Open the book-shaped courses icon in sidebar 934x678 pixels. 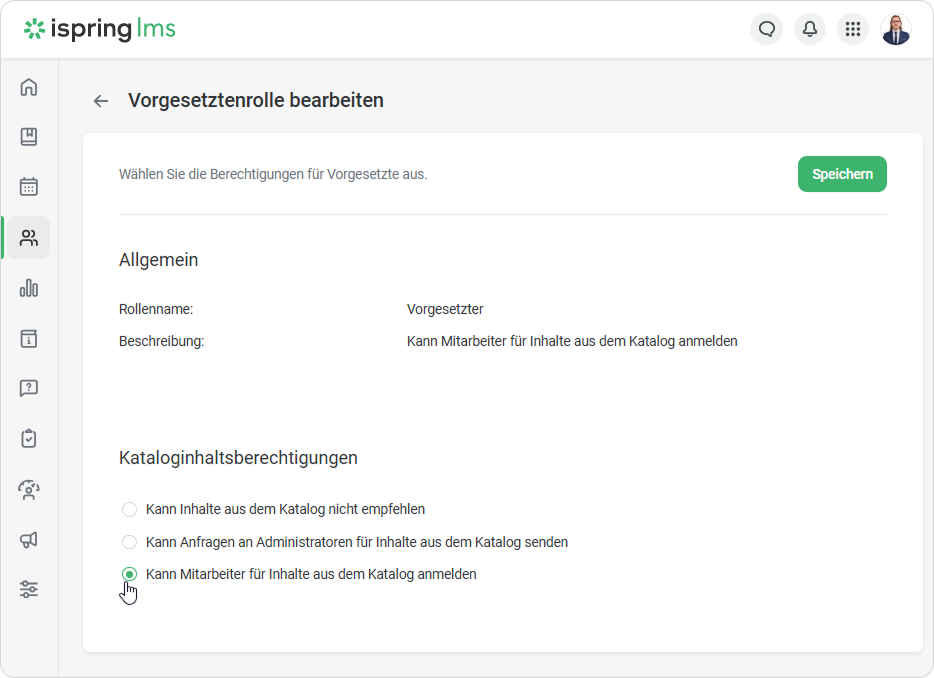tap(29, 137)
